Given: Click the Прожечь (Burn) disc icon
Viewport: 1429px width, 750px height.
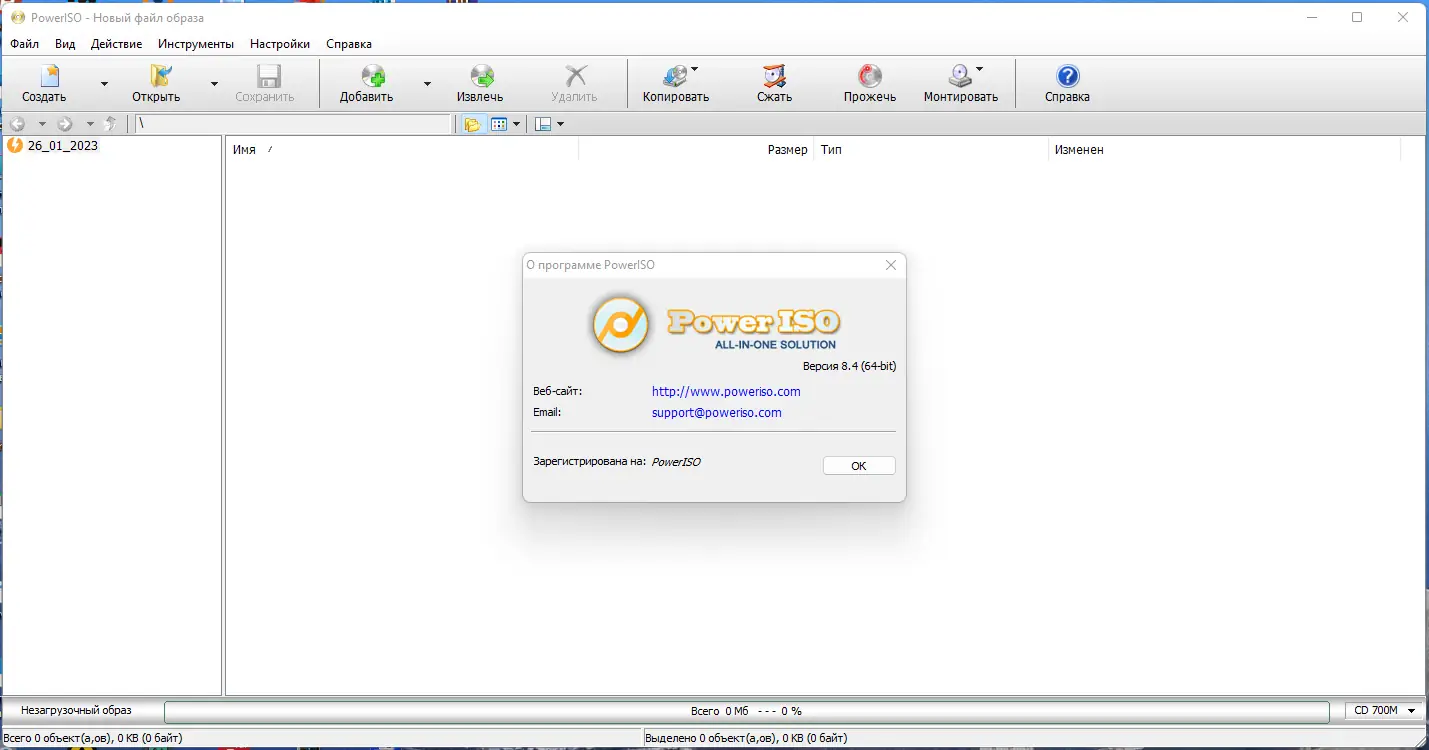Looking at the screenshot, I should pos(869,76).
